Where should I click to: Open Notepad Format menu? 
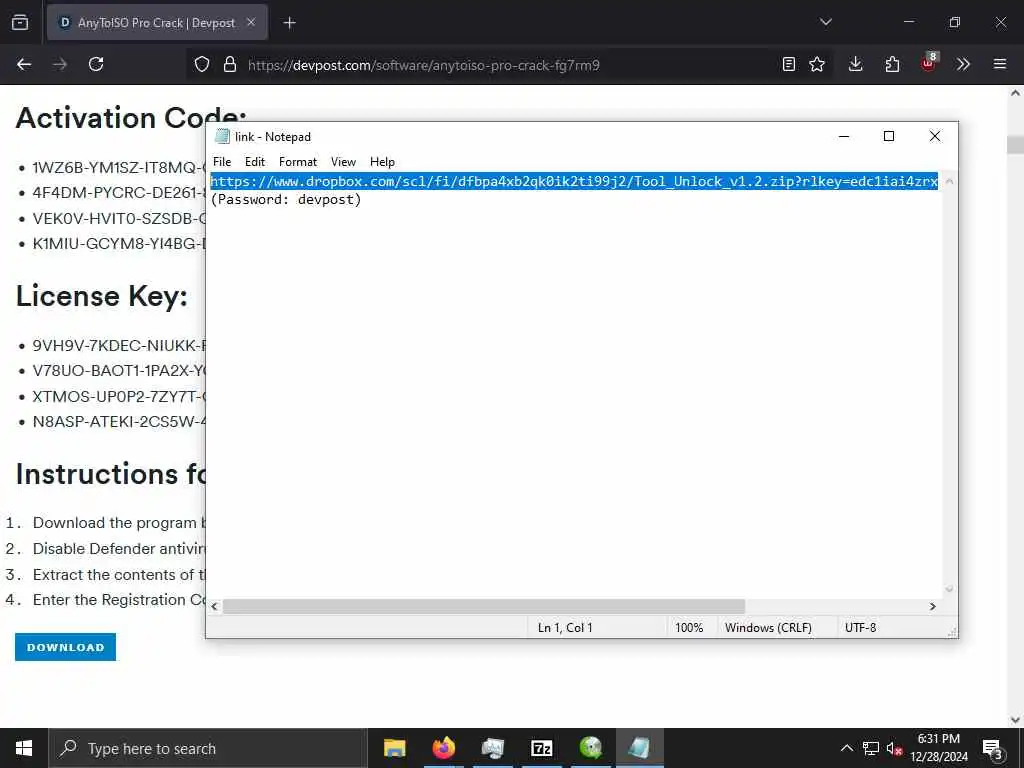point(298,162)
